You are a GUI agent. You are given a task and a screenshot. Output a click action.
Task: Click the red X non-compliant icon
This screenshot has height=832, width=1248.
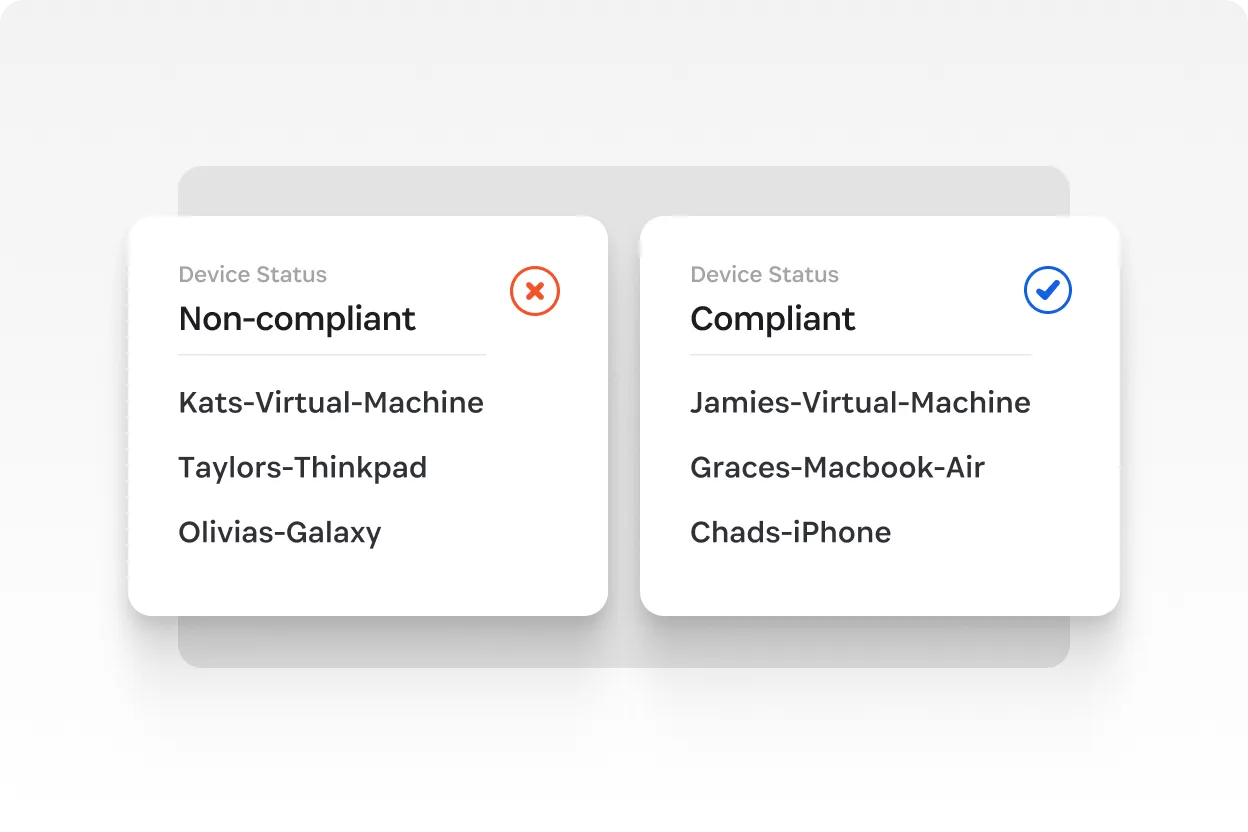[535, 291]
